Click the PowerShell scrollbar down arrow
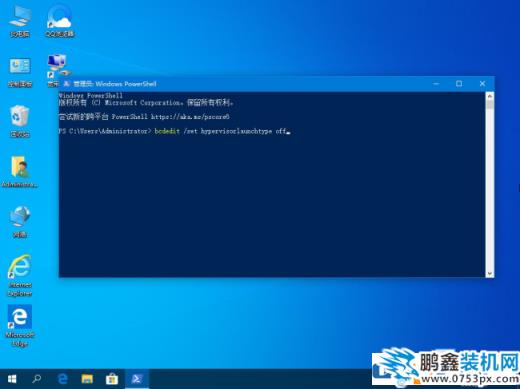 click(x=490, y=273)
